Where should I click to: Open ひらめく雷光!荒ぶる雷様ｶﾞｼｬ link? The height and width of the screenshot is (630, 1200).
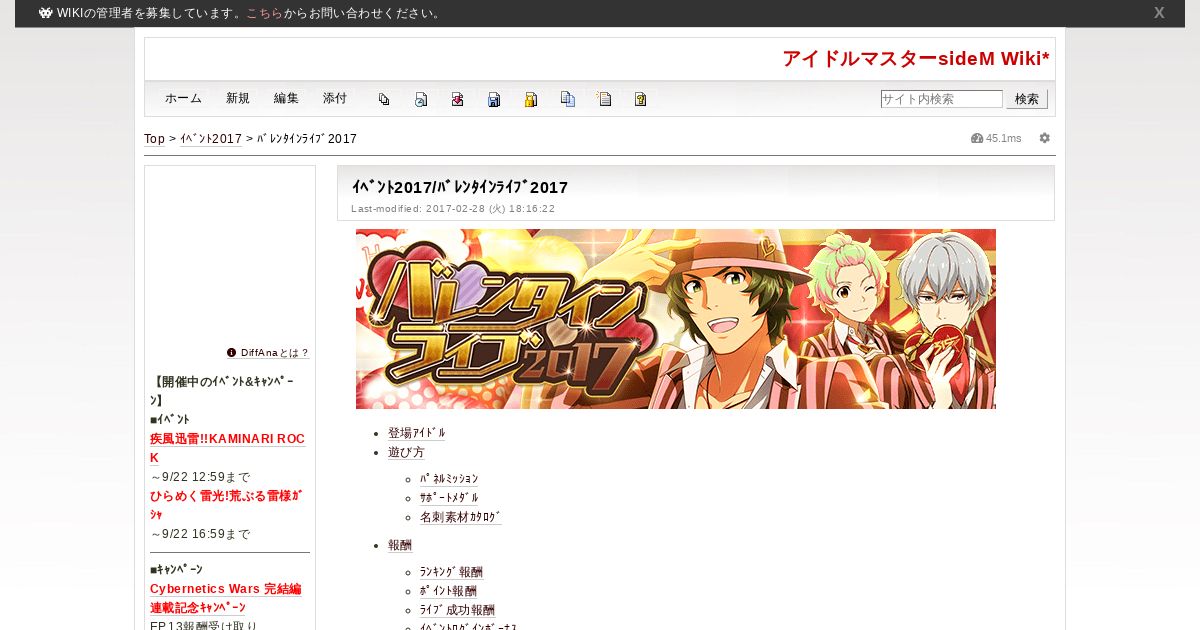click(226, 505)
